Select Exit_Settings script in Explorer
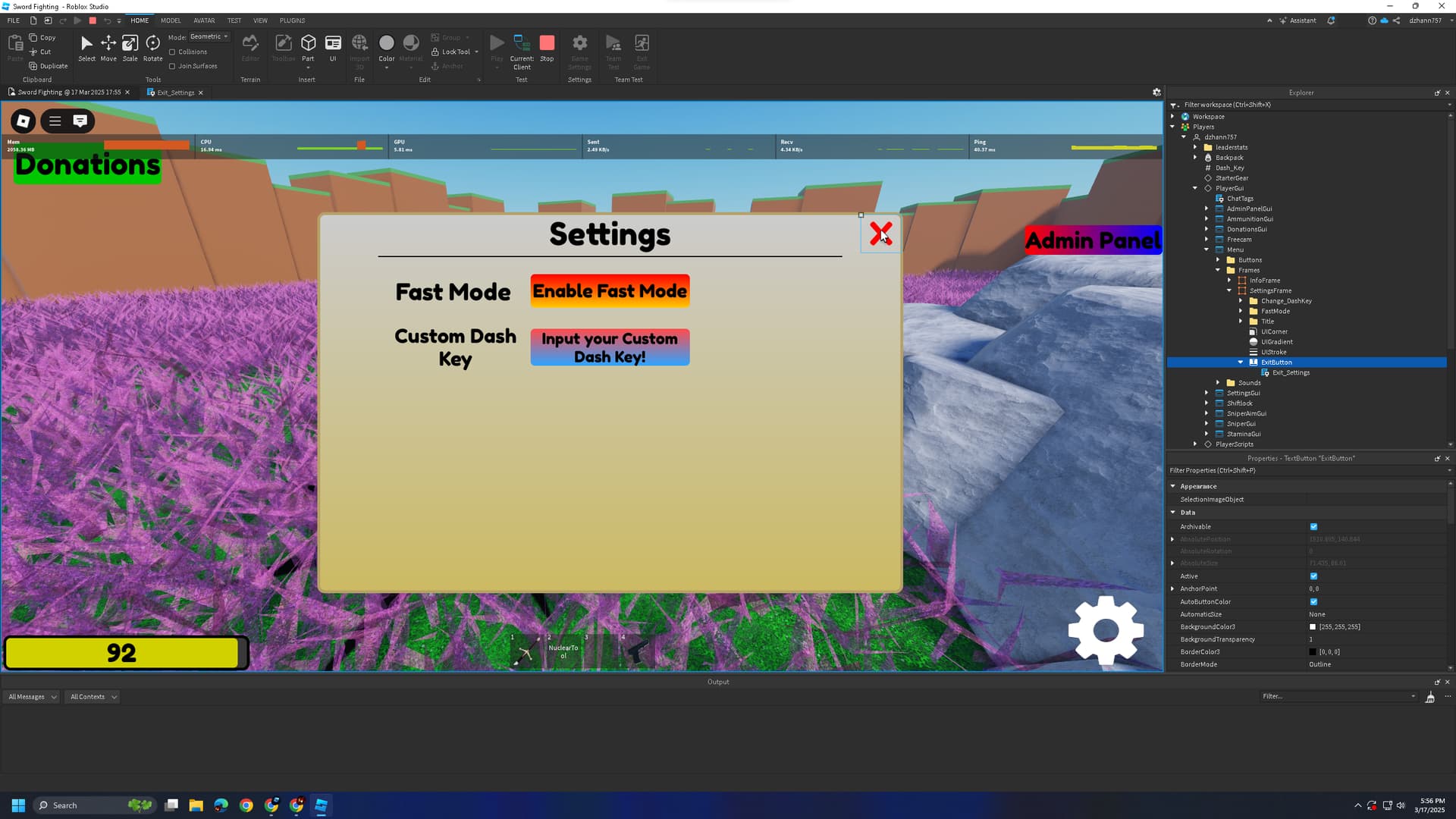This screenshot has height=819, width=1456. 1291,372
